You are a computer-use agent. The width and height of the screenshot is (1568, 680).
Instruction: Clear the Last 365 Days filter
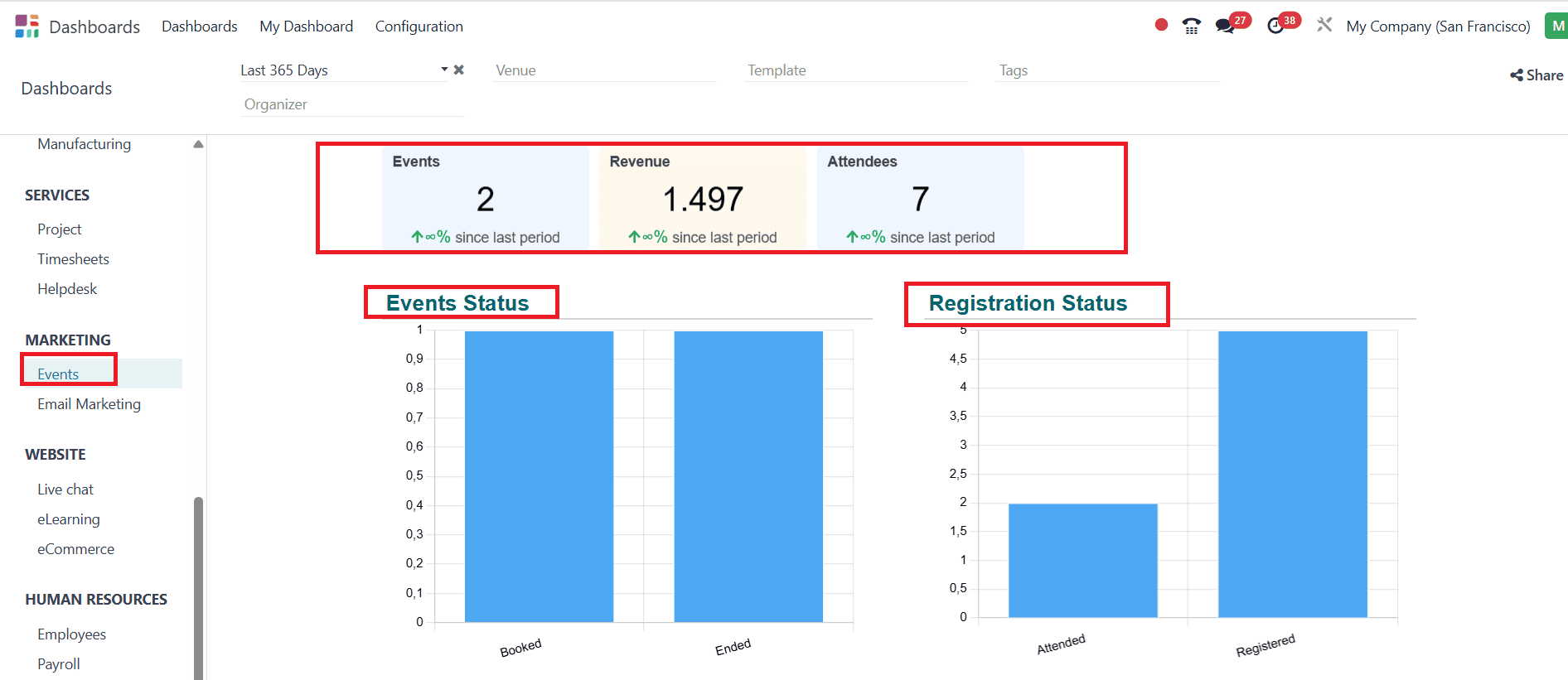(459, 70)
